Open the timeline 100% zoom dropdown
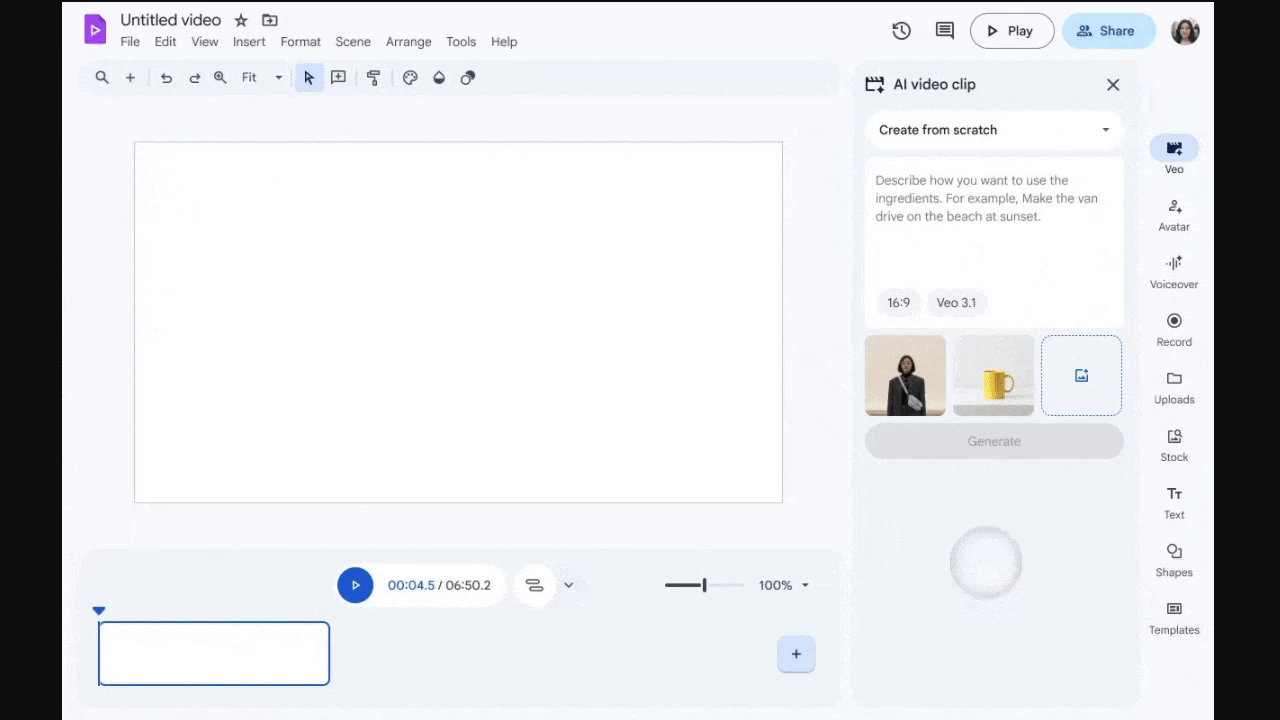This screenshot has width=1280, height=720. click(x=784, y=585)
